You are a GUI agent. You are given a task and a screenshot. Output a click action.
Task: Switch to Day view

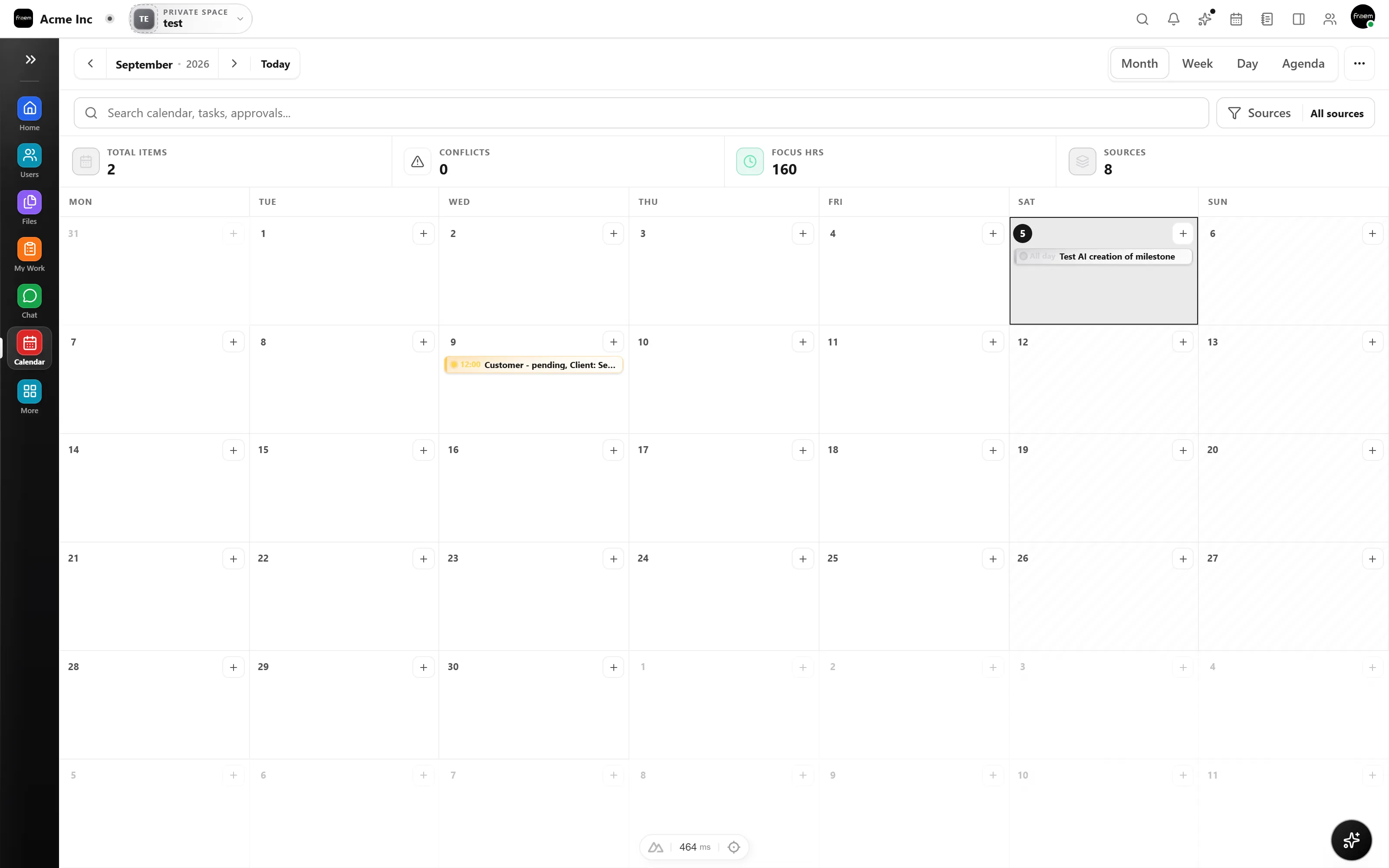coord(1247,64)
